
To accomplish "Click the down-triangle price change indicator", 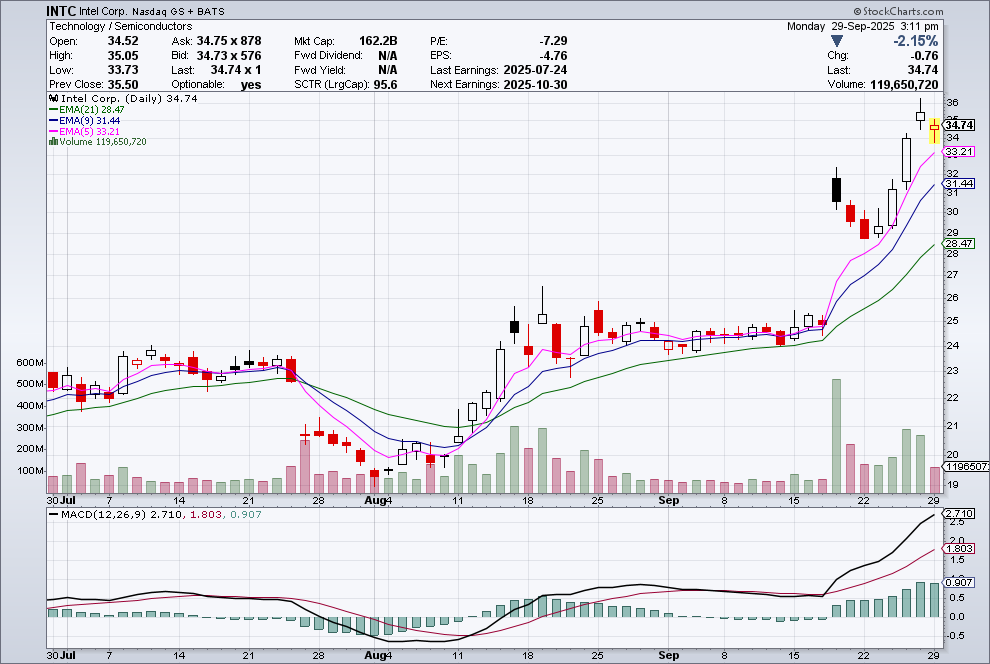I will (836, 41).
